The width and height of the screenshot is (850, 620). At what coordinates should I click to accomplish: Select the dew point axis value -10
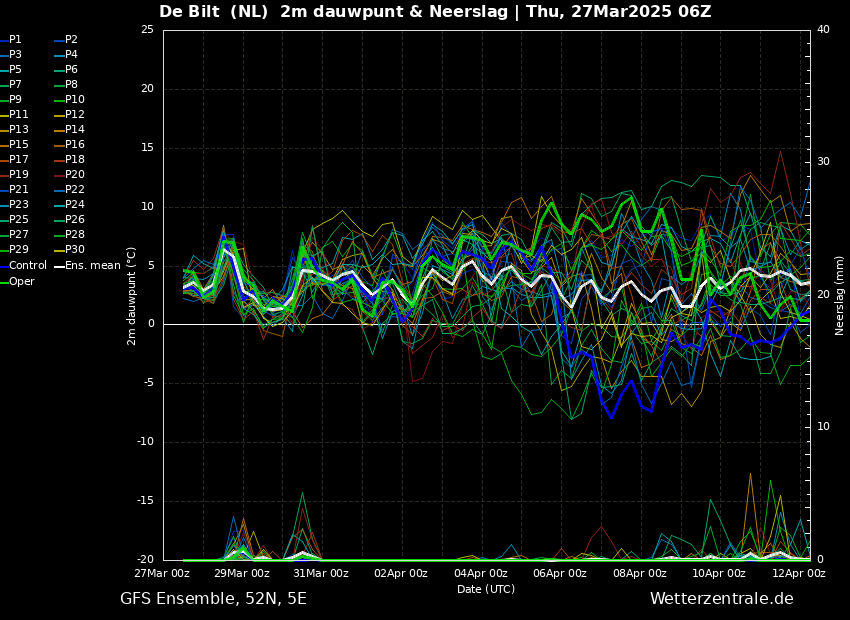(146, 442)
